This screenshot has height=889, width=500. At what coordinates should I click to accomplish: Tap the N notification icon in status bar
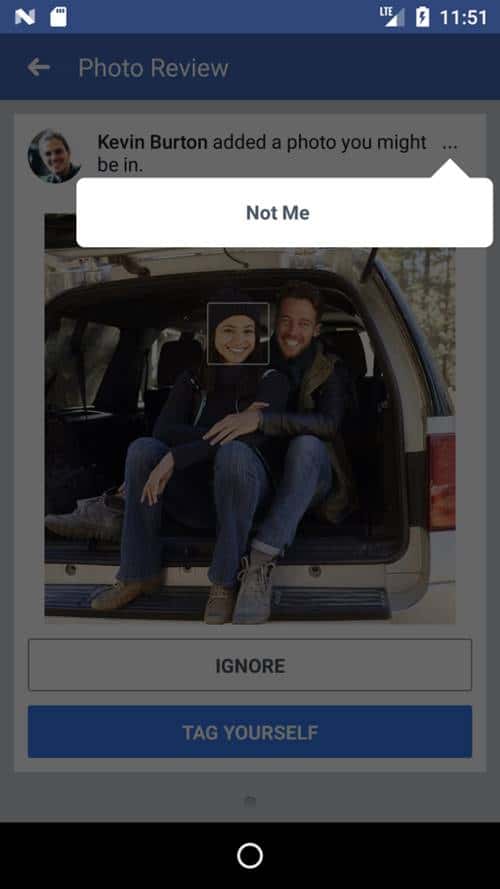[x=25, y=17]
